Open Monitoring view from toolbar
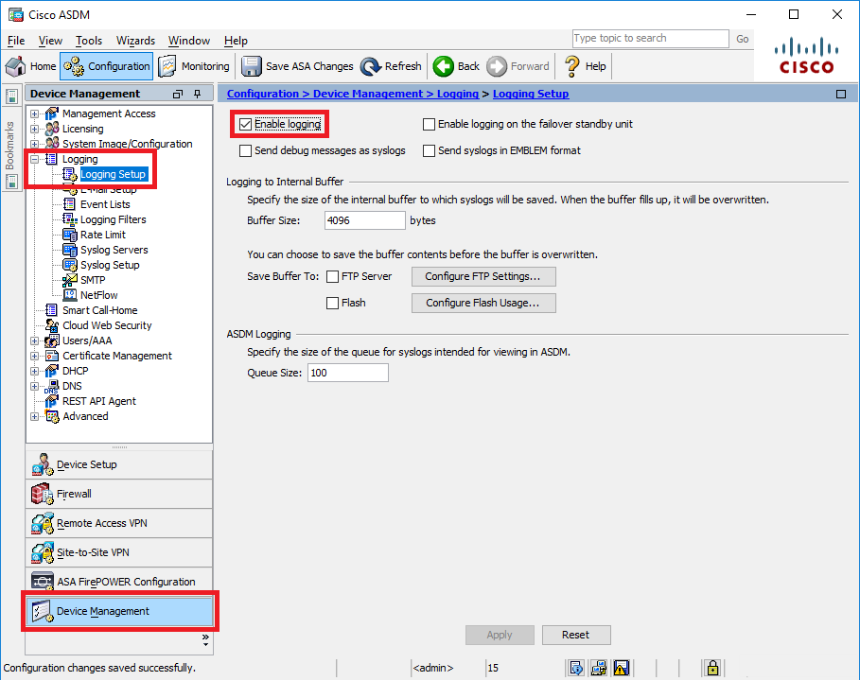The image size is (860, 680). click(x=168, y=66)
